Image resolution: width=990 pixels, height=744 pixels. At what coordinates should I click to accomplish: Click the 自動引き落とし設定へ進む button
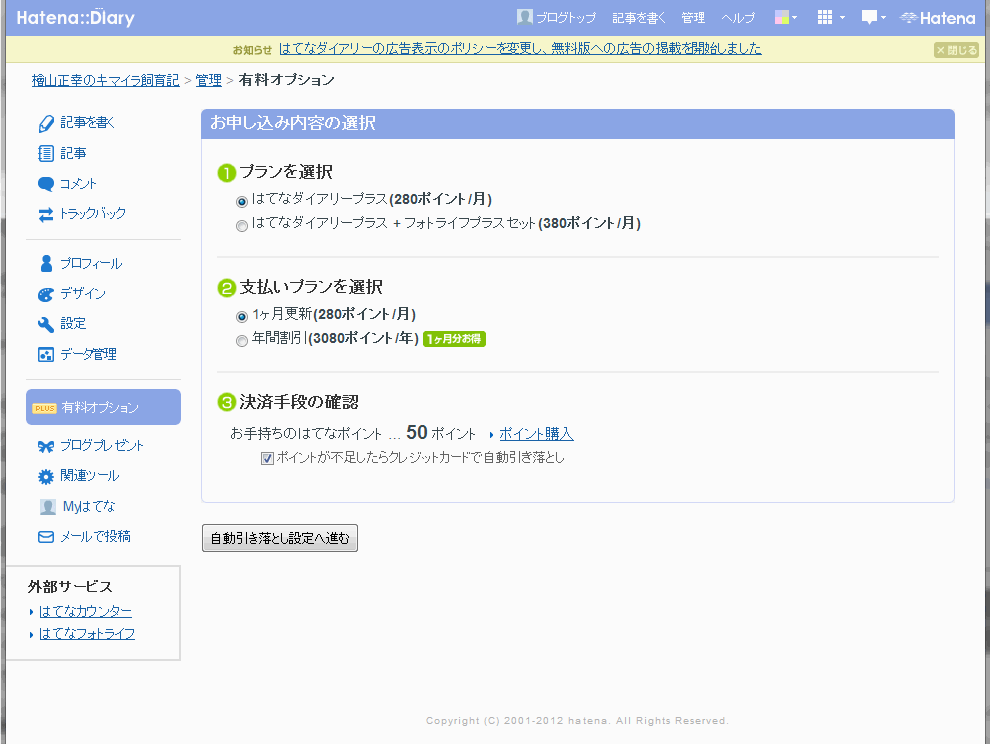point(280,538)
